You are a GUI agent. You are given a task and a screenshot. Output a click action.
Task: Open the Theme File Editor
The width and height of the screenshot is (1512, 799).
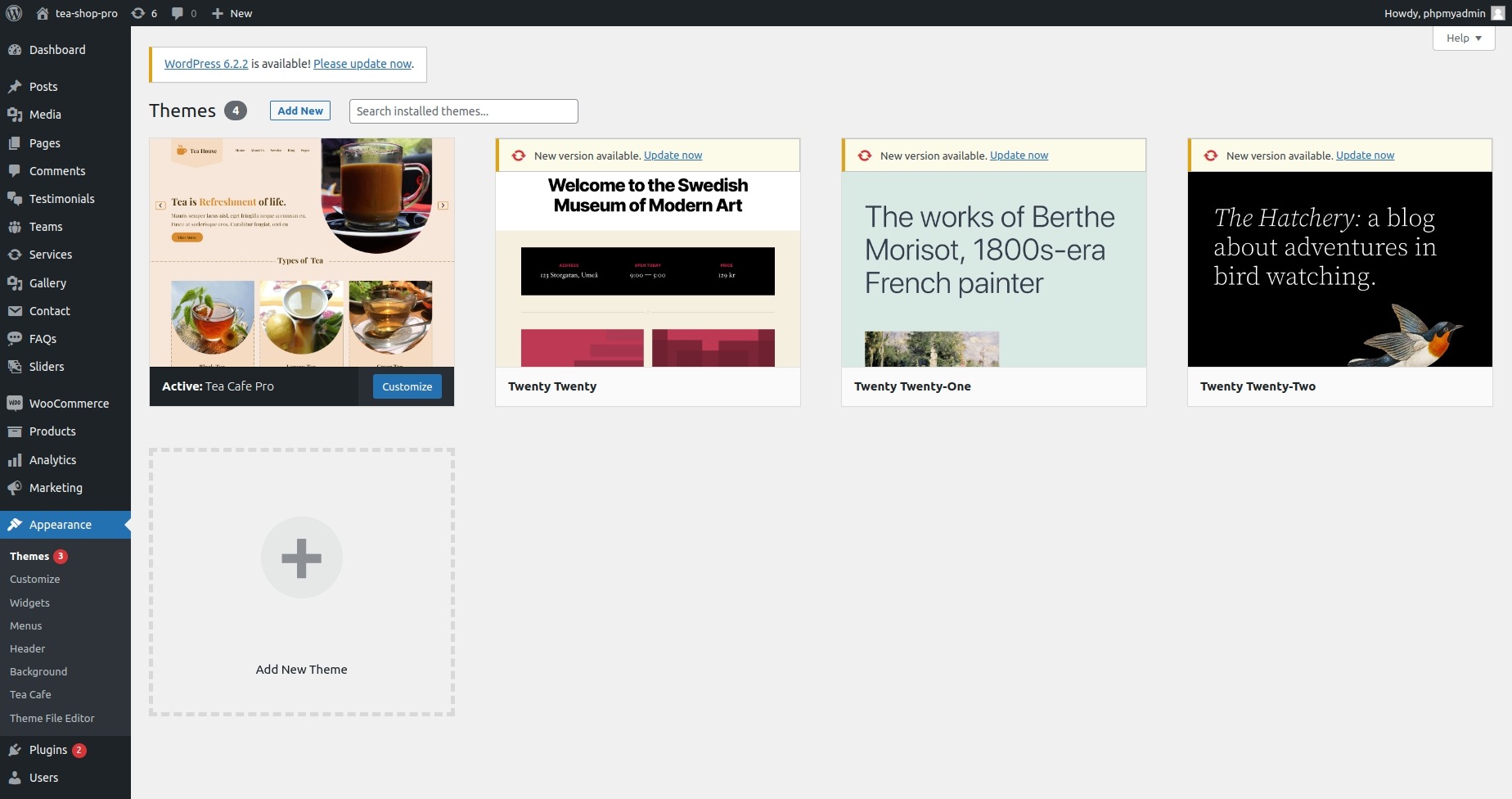(52, 718)
